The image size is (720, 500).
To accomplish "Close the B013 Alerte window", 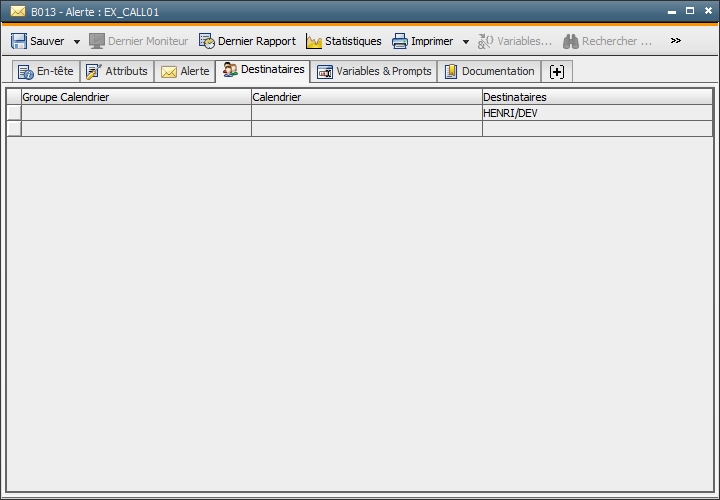I will click(708, 11).
